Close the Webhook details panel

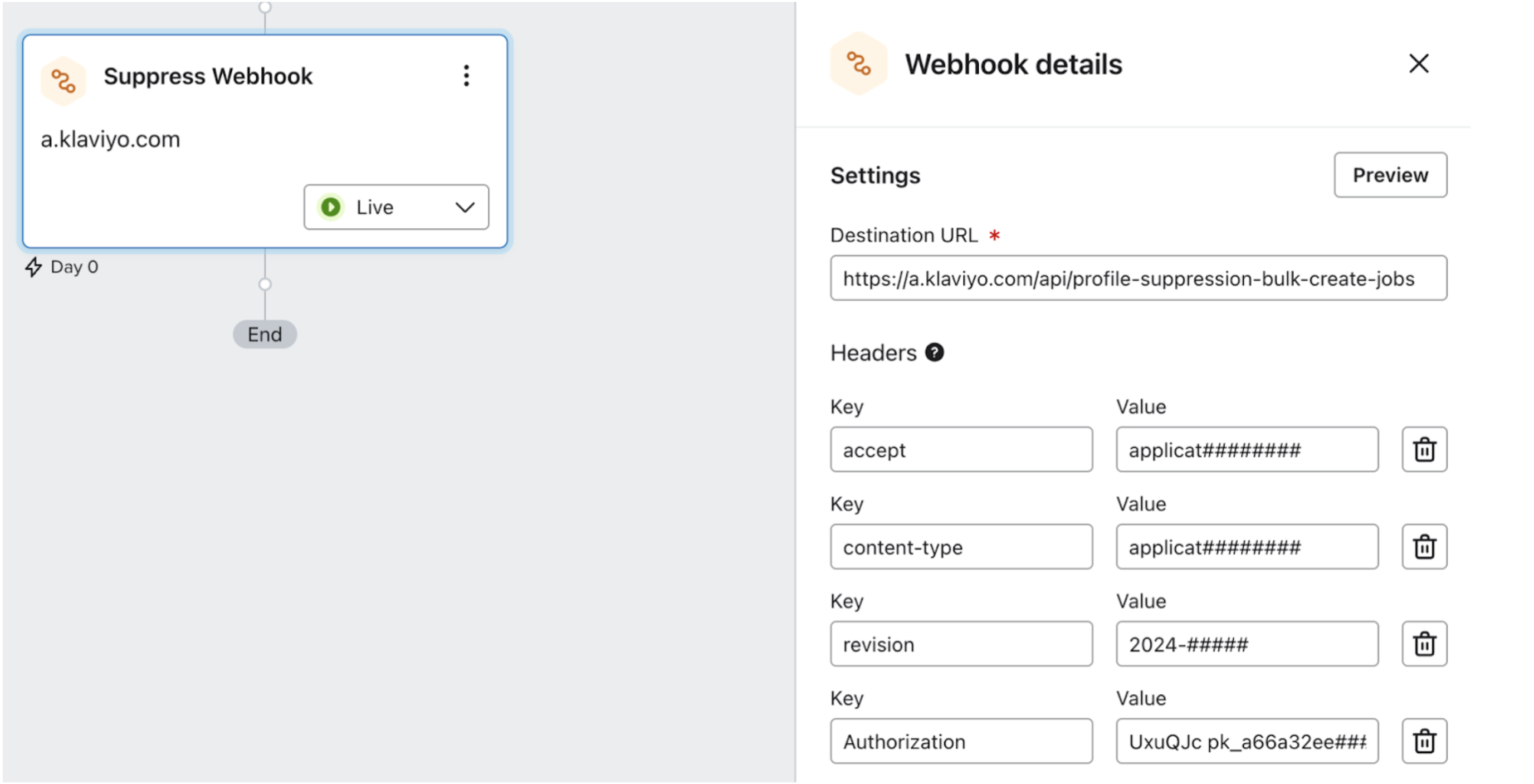[x=1419, y=63]
